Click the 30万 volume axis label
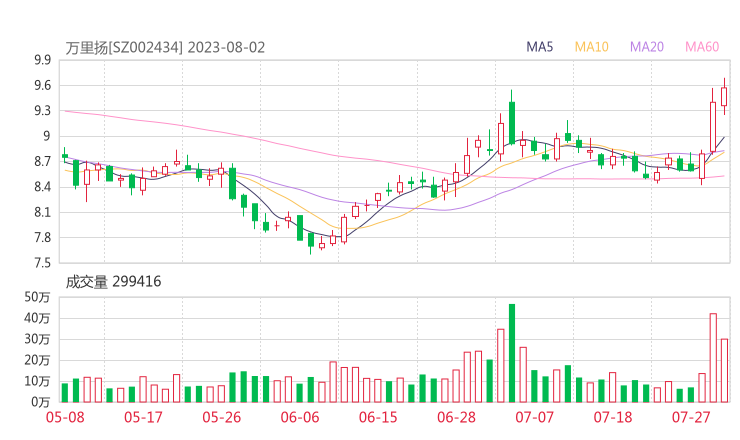740x440 pixels. click(37, 339)
